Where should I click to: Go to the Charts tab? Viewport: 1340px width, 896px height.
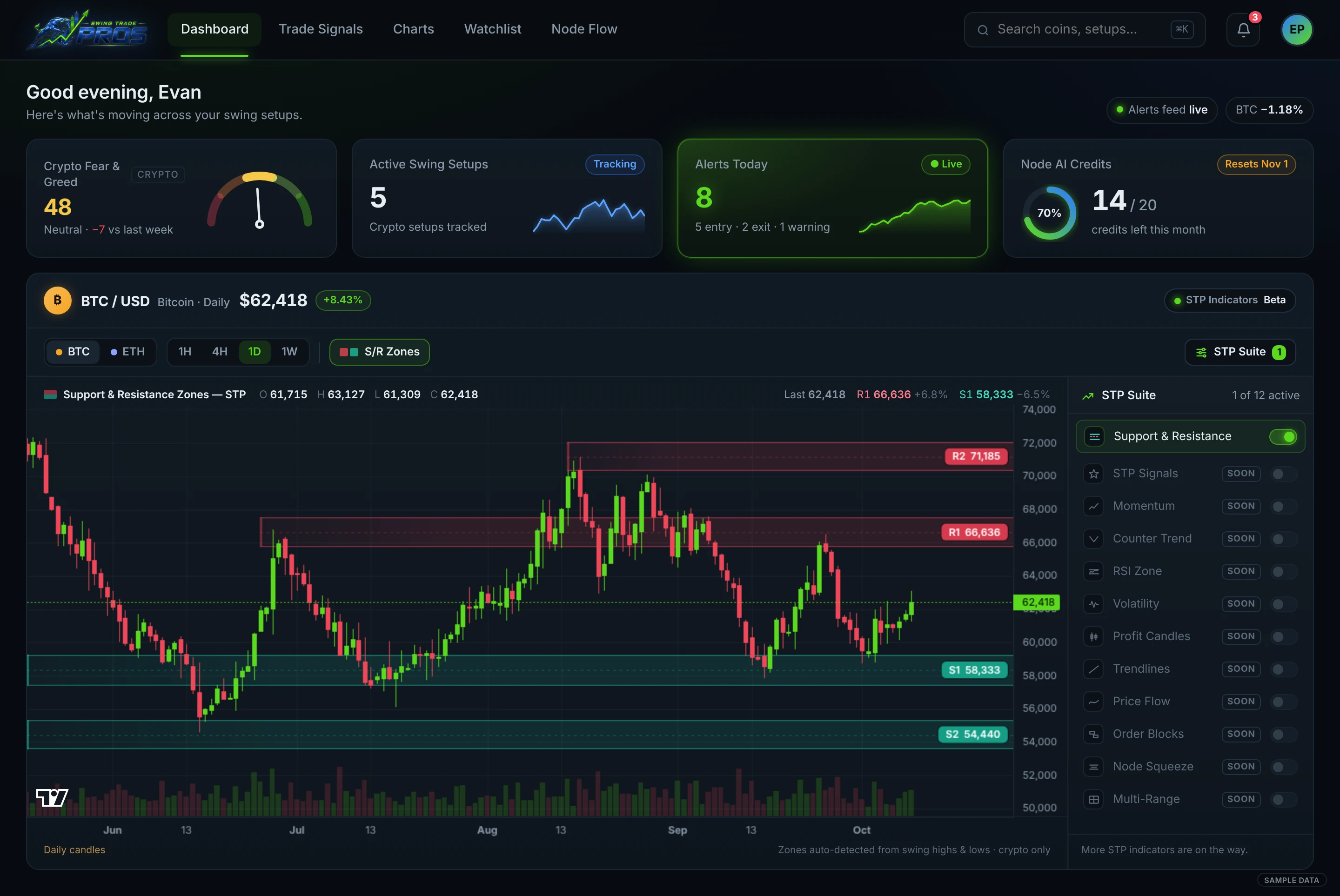[x=413, y=29]
